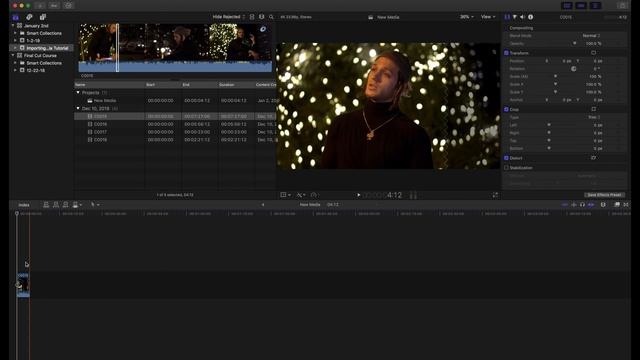Image resolution: width=640 pixels, height=360 pixels.
Task: Sort browser list by Name column
Action: pos(109,84)
